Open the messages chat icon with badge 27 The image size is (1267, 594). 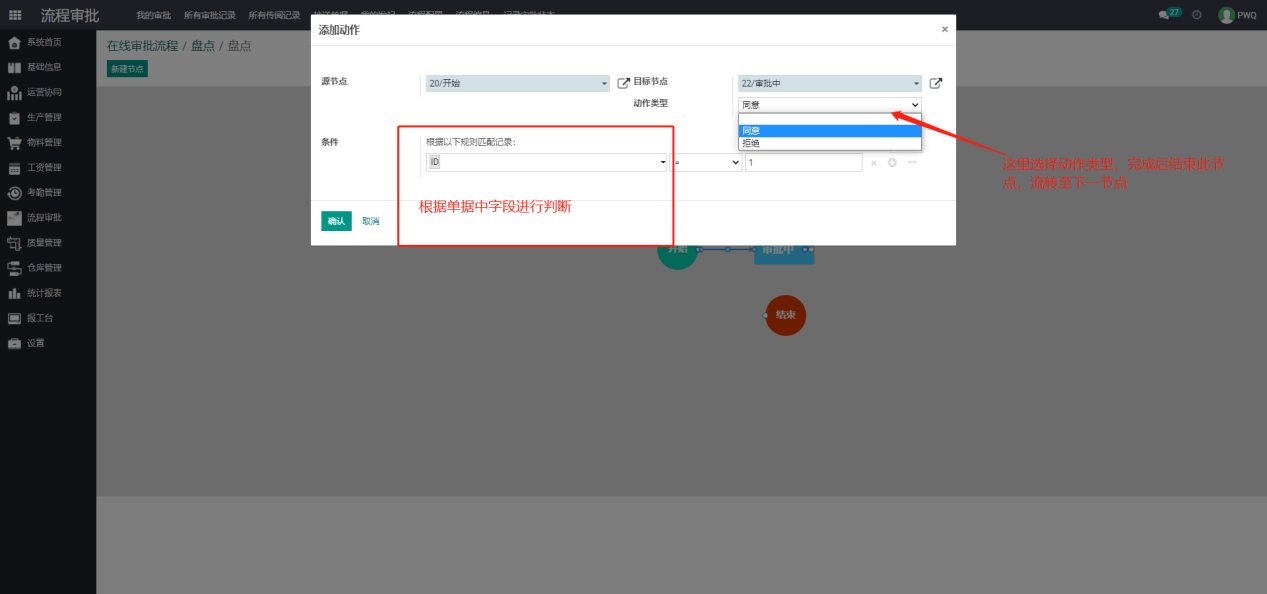1166,15
